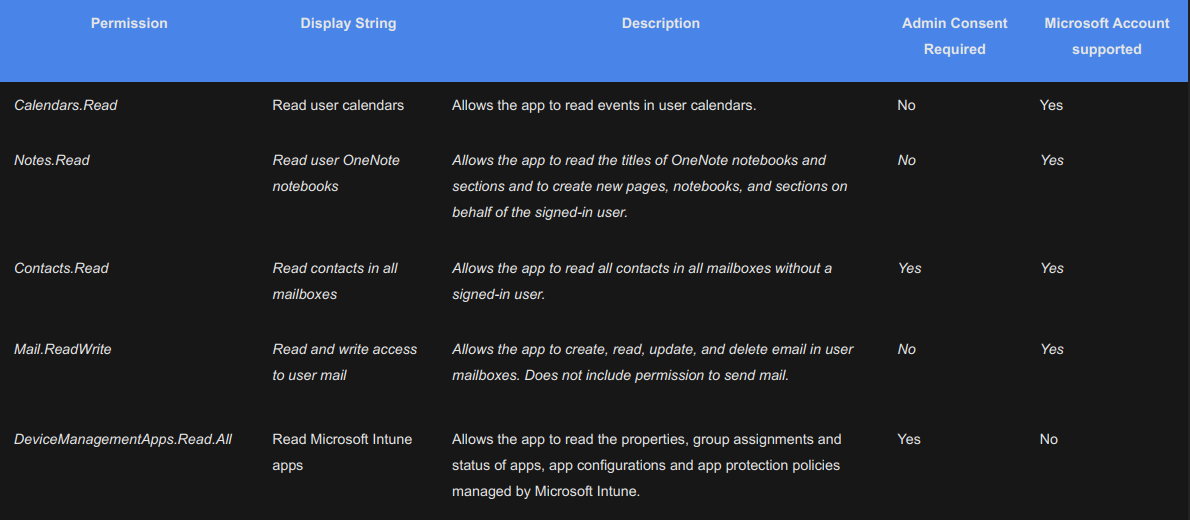Select the 'Read user OneNote notebooks' text
The image size is (1190, 520).
[x=336, y=173]
